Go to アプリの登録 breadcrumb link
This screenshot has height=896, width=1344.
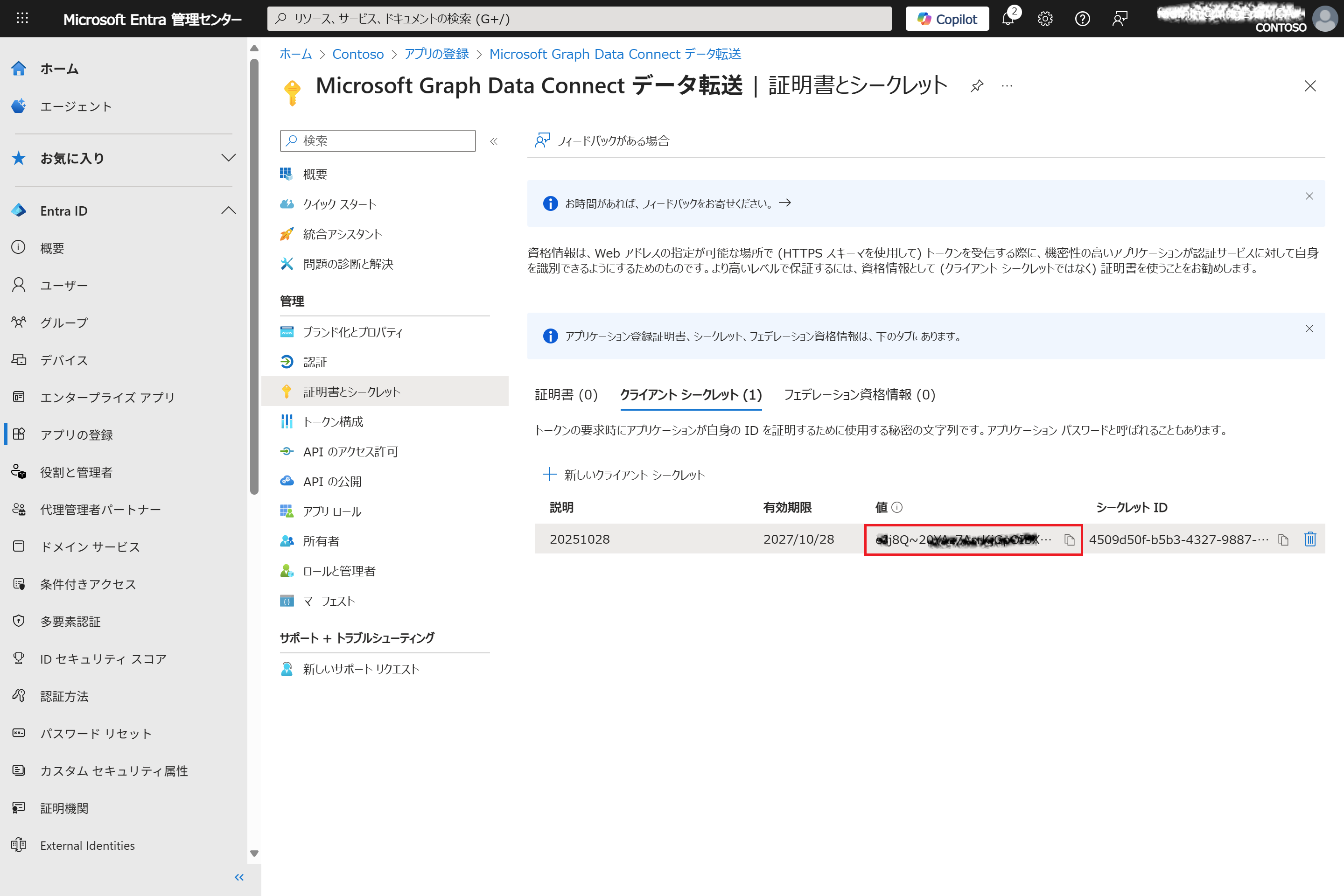(436, 54)
